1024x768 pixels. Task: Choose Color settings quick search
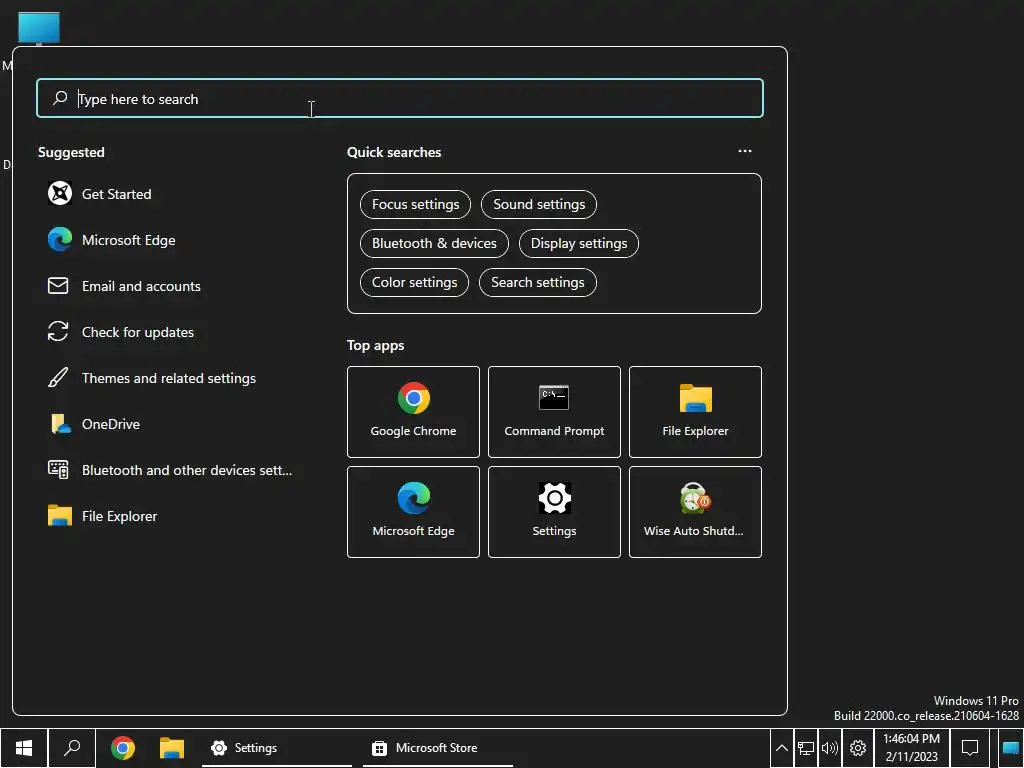[415, 283]
